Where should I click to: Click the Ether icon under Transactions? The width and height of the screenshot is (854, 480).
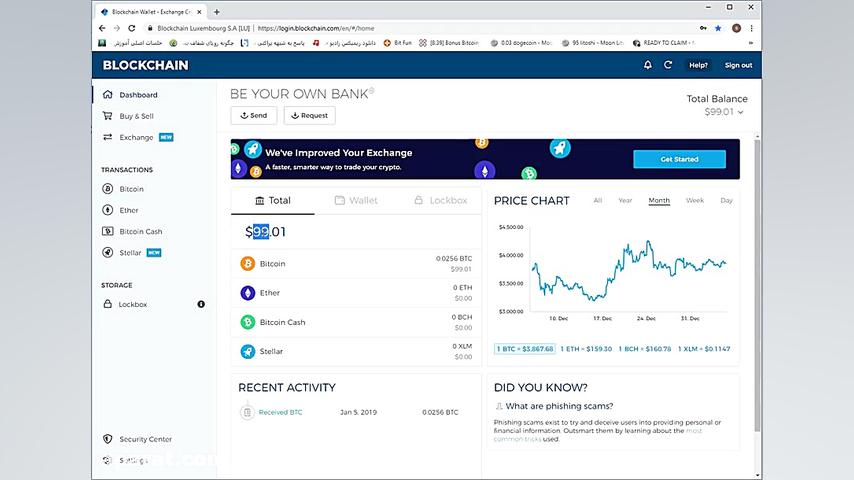(108, 210)
